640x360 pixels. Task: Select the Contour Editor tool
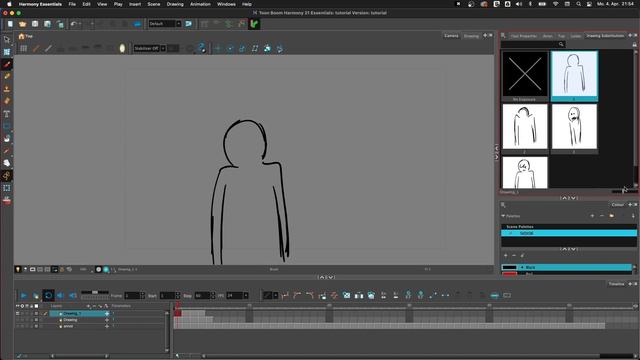pyautogui.click(x=7, y=52)
